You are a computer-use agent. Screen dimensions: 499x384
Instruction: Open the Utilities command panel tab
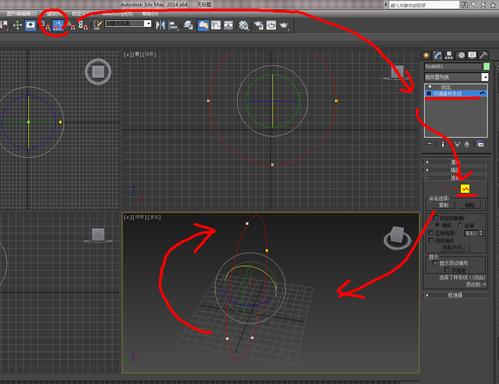point(483,55)
